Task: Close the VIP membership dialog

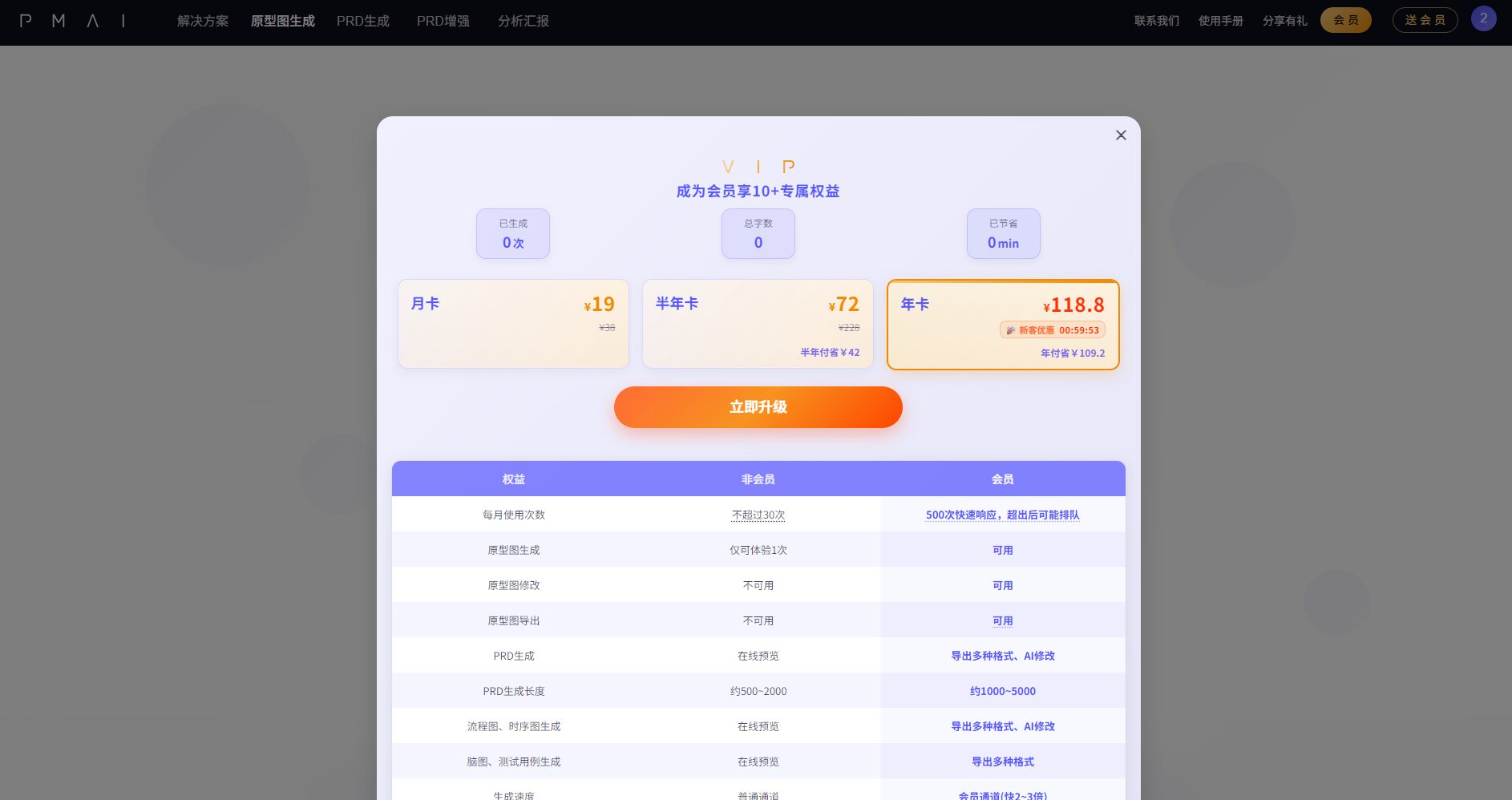Action: [x=1121, y=135]
